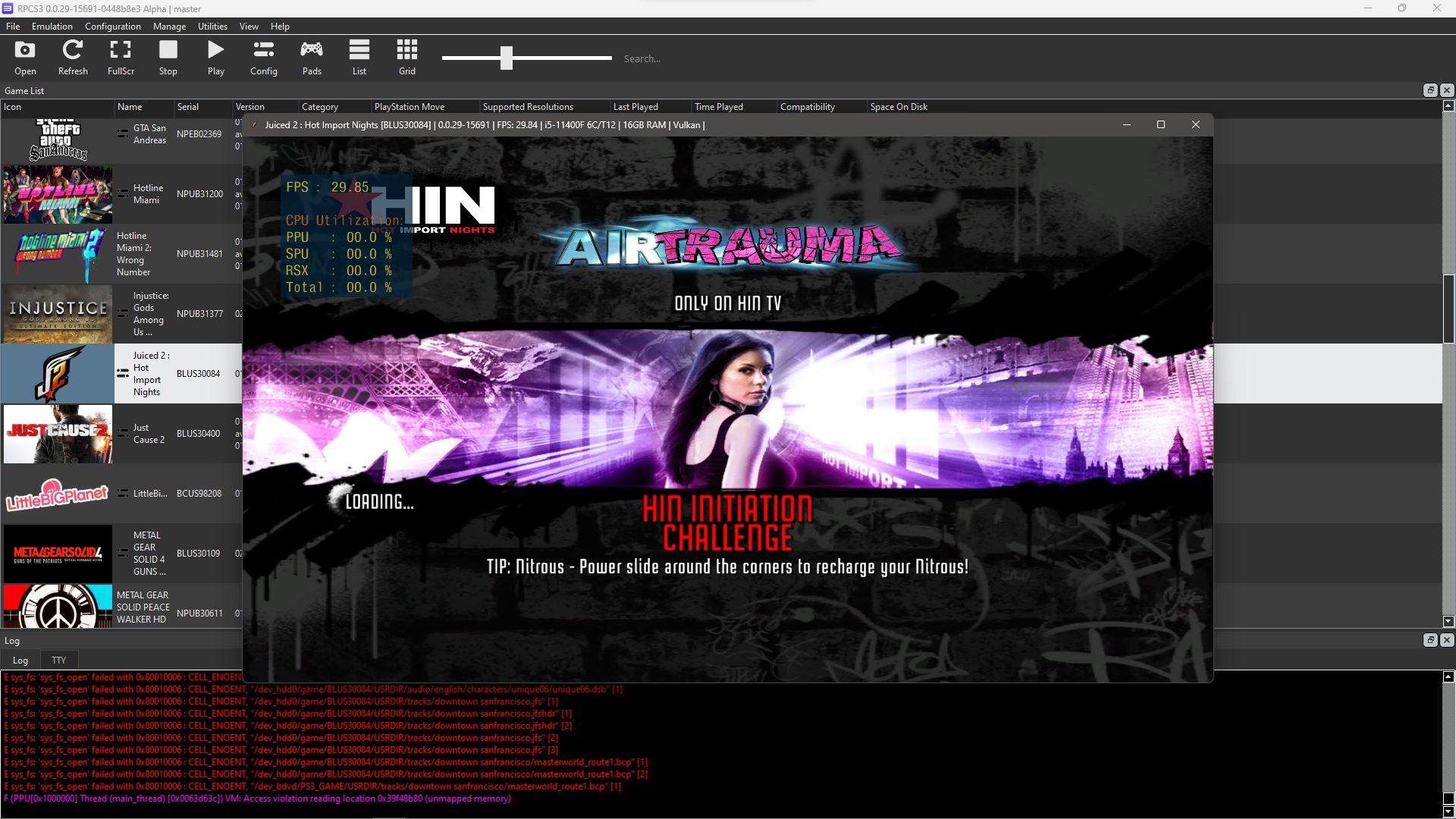This screenshot has height=819, width=1456.
Task: Switch to the TTY tab in the log panel
Action: pyautogui.click(x=58, y=660)
